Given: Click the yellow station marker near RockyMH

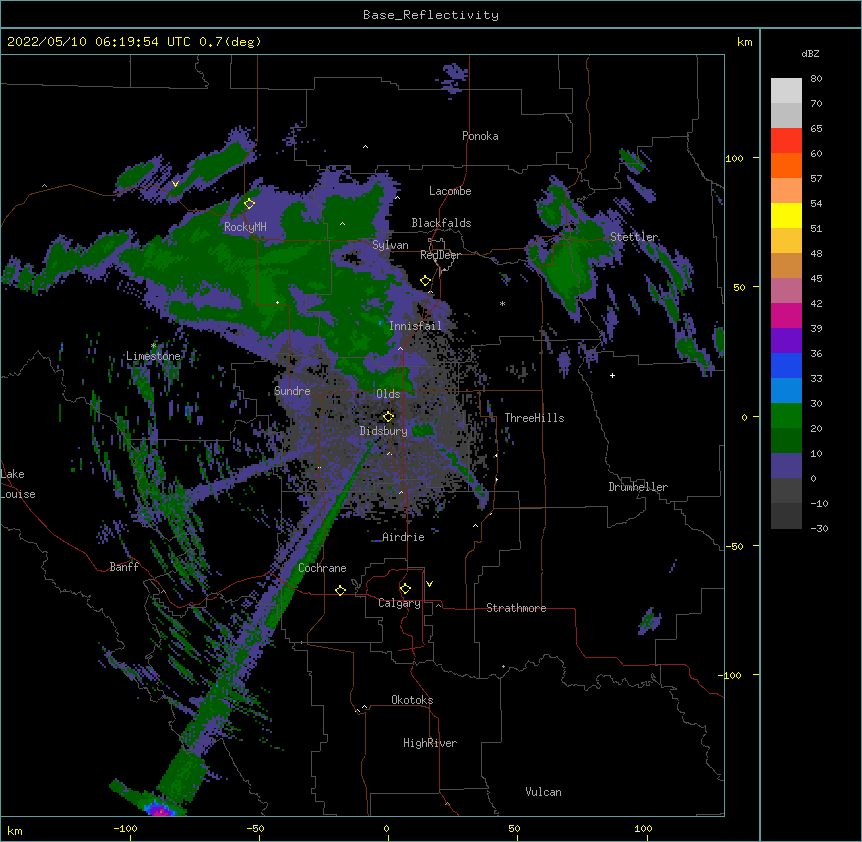Looking at the screenshot, I should pos(249,203).
